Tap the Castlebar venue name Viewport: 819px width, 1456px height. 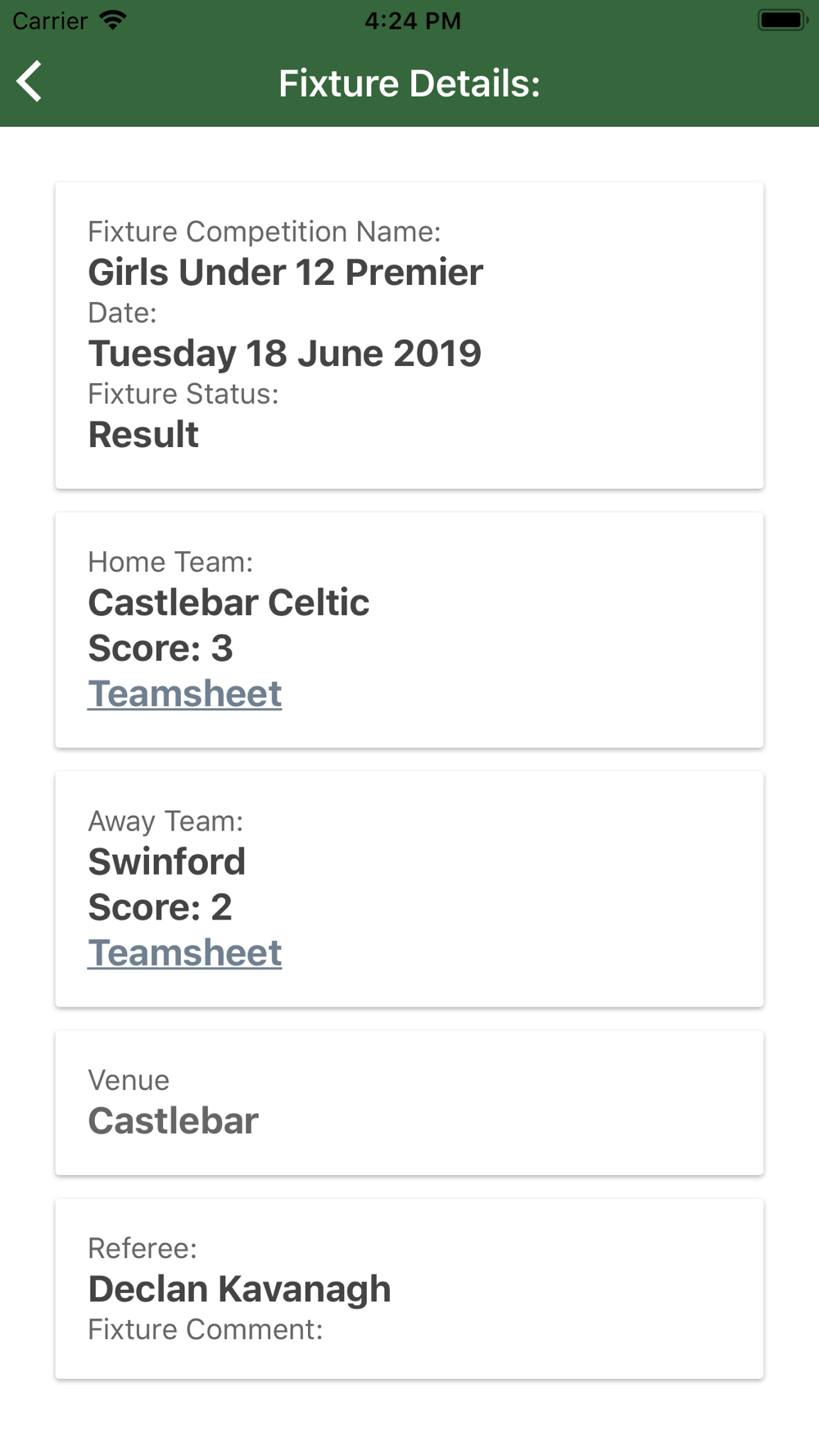(x=174, y=1121)
